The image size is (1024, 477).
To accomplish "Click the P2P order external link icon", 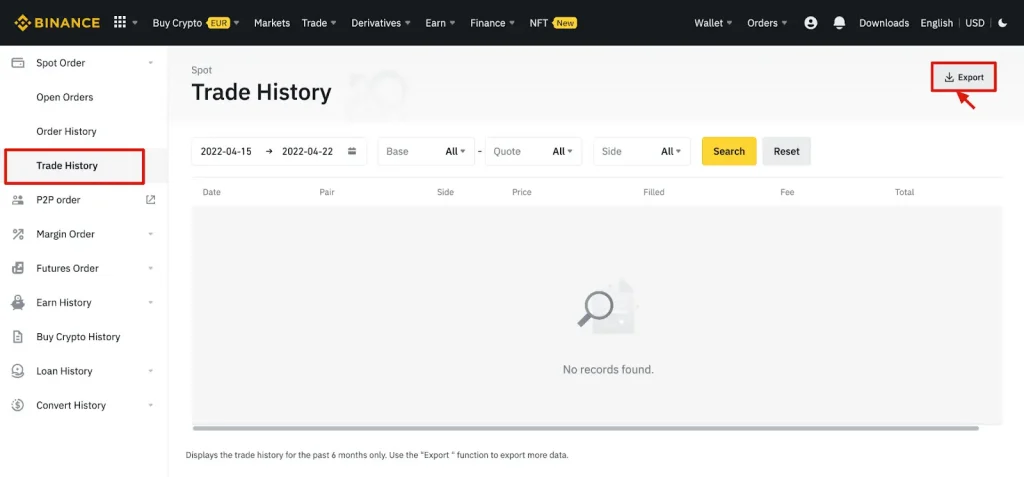I will coord(151,200).
